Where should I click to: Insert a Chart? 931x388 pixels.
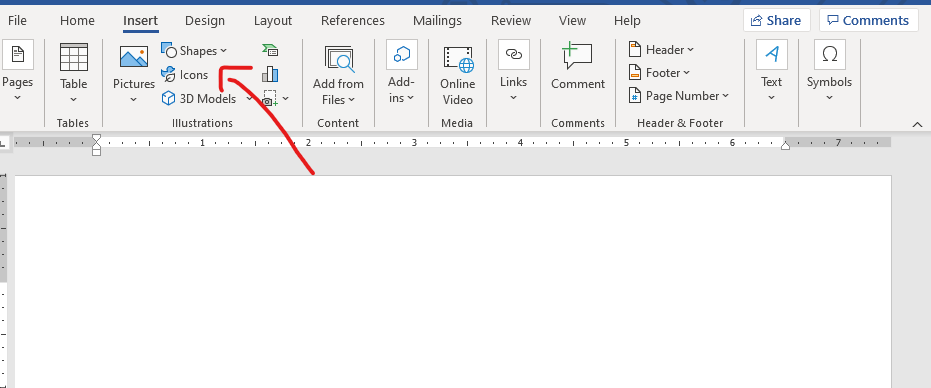[270, 74]
